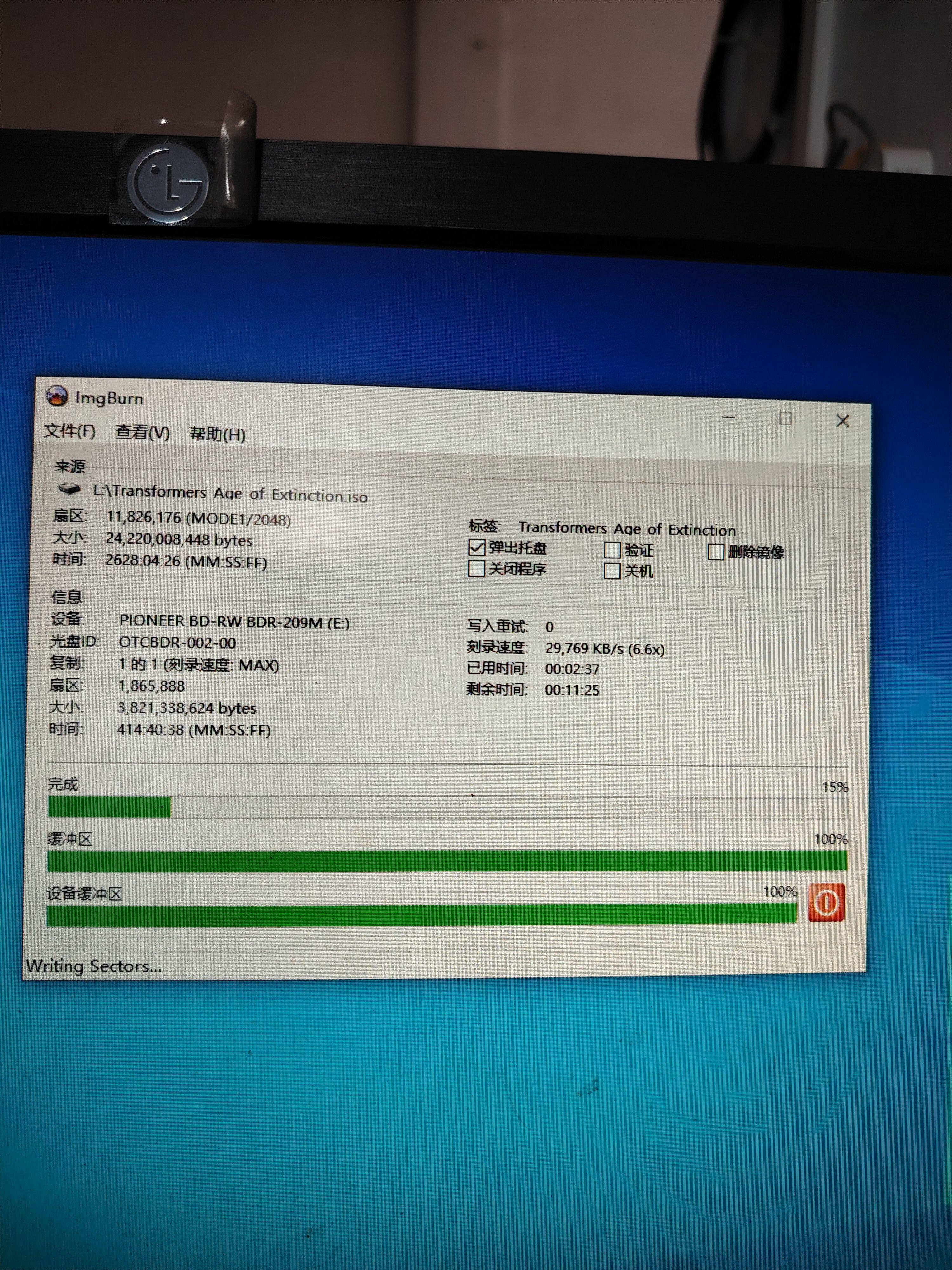Enable the 删除镜像 checkbox
The width and height of the screenshot is (952, 1270).
click(716, 552)
